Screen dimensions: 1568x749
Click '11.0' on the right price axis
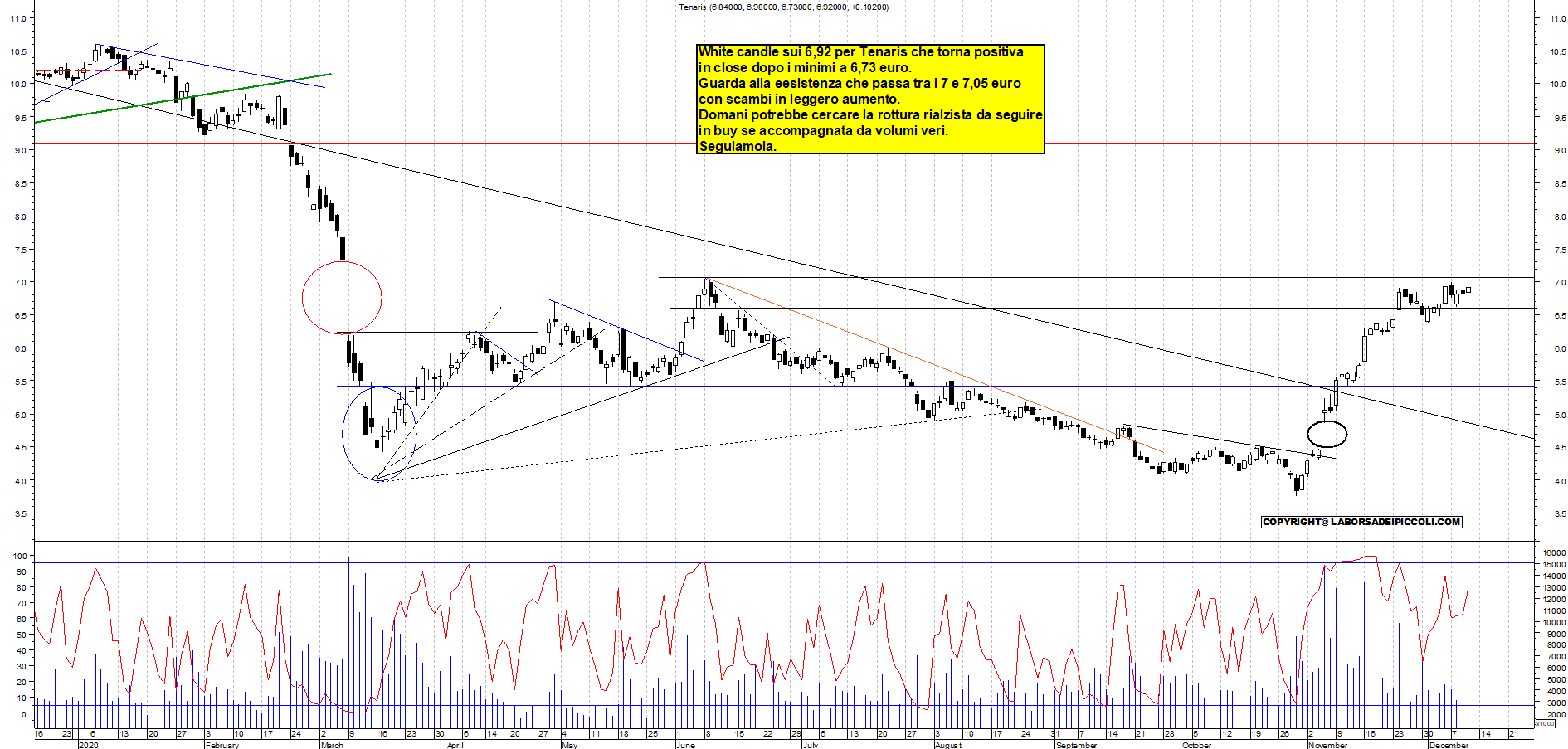click(x=1557, y=18)
